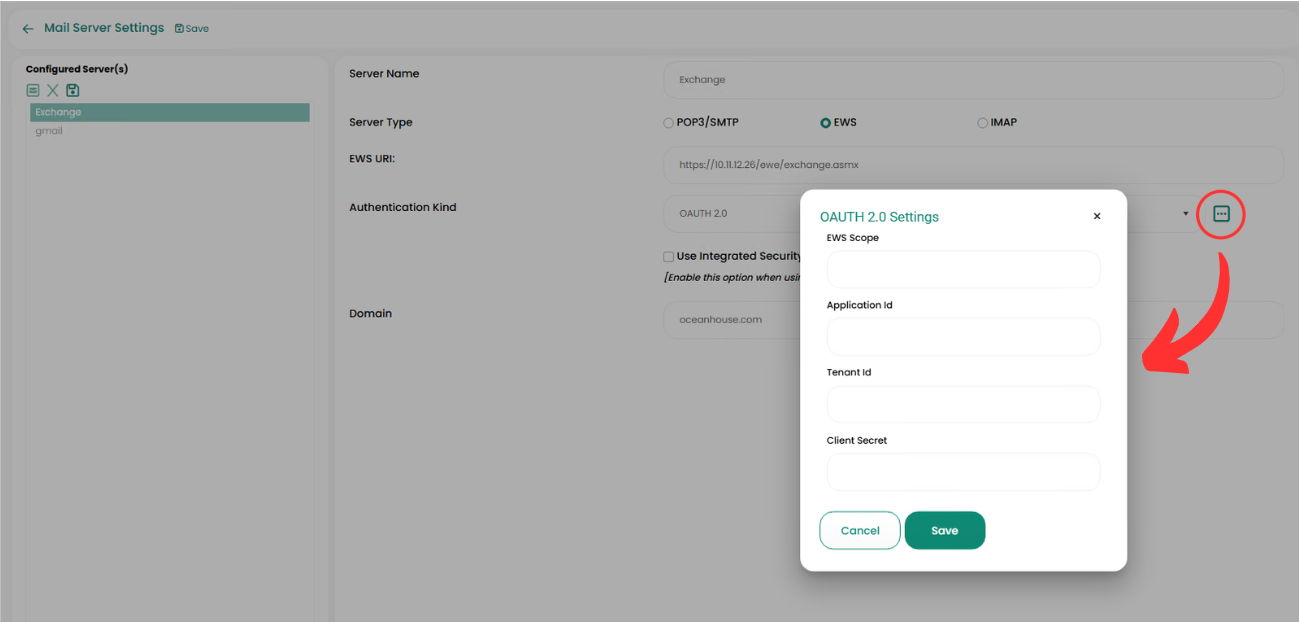Click into the Application Id field

point(963,337)
